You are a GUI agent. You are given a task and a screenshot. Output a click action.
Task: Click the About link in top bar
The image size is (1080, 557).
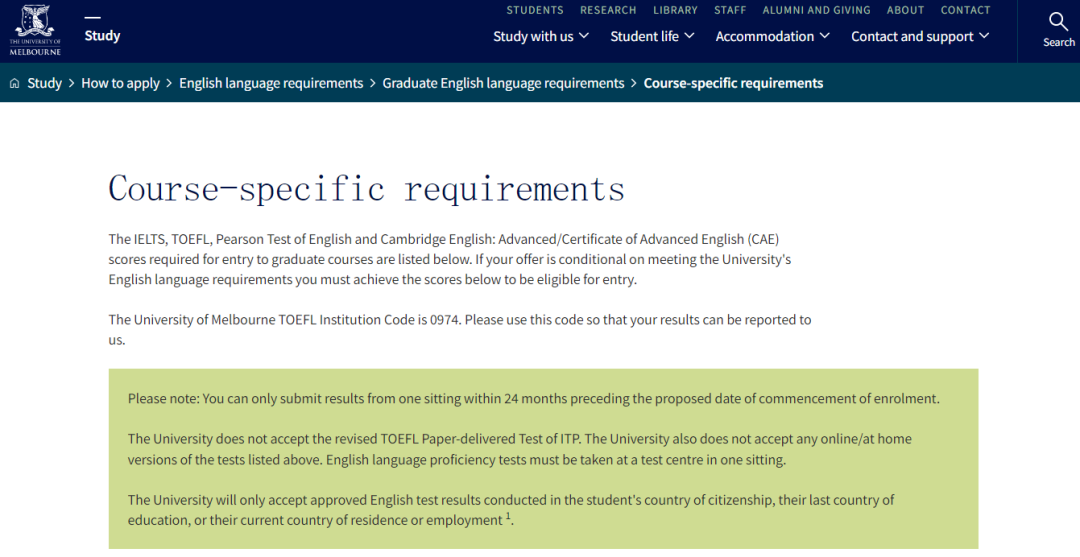tap(905, 10)
